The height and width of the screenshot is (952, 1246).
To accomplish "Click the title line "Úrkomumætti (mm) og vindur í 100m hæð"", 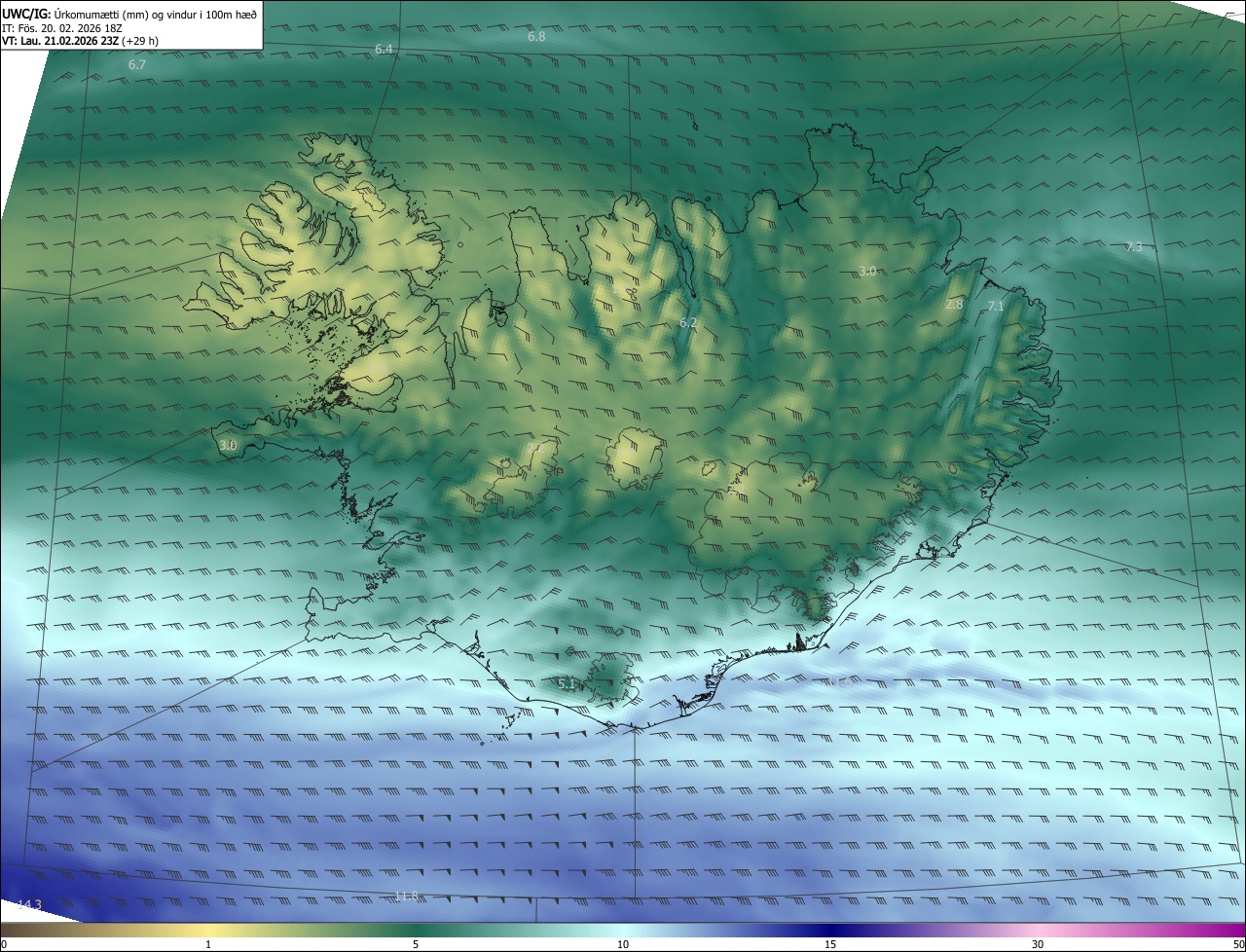I will [x=156, y=14].
